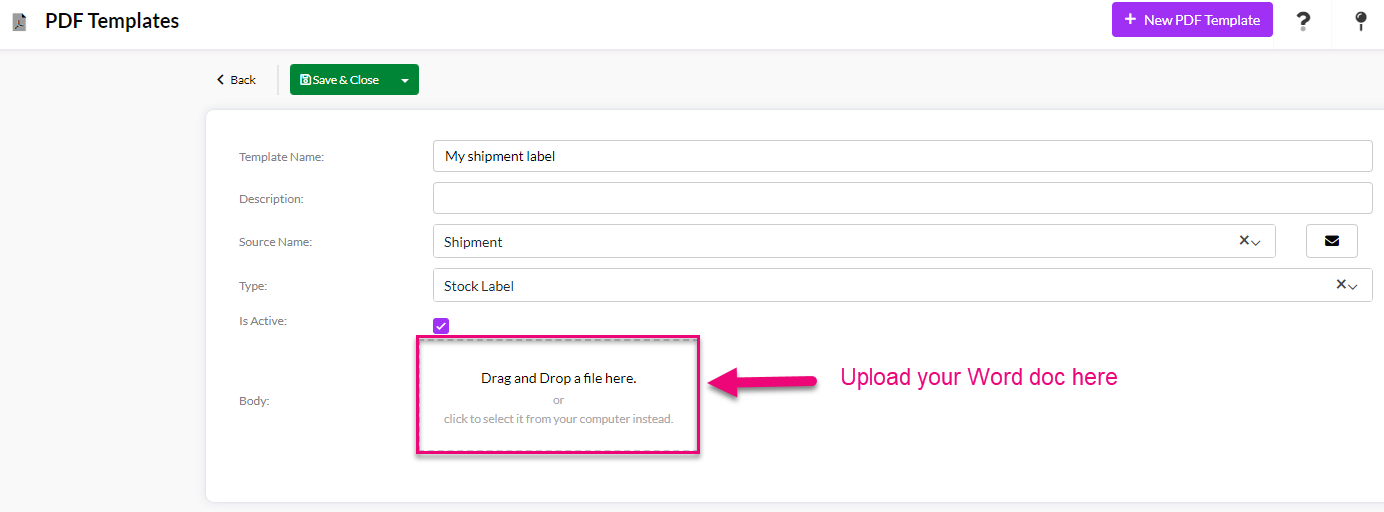Open the help question mark icon
The width and height of the screenshot is (1384, 512).
tap(1303, 21)
